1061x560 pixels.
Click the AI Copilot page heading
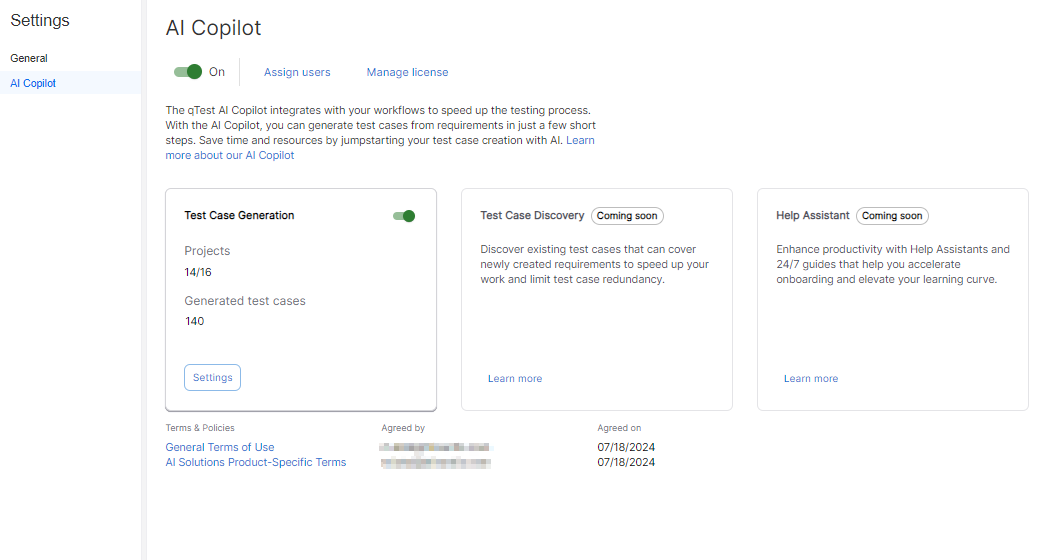[x=213, y=28]
